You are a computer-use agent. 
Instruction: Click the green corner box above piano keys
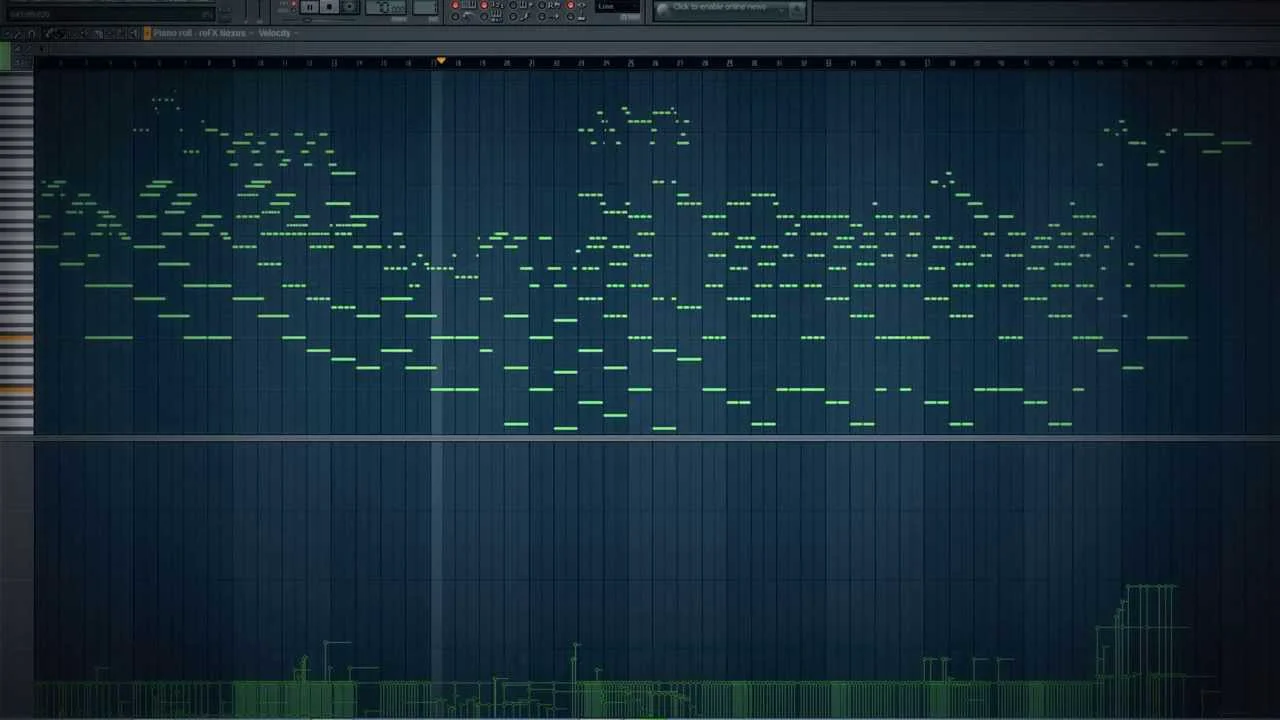pos(5,59)
